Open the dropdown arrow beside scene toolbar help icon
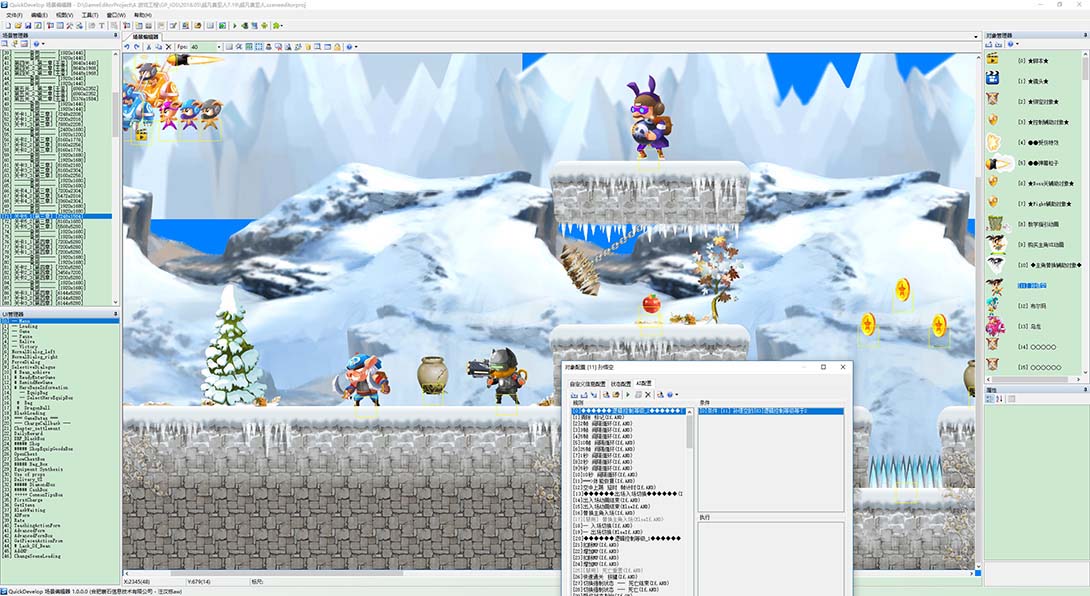The image size is (1090, 596). tap(356, 47)
